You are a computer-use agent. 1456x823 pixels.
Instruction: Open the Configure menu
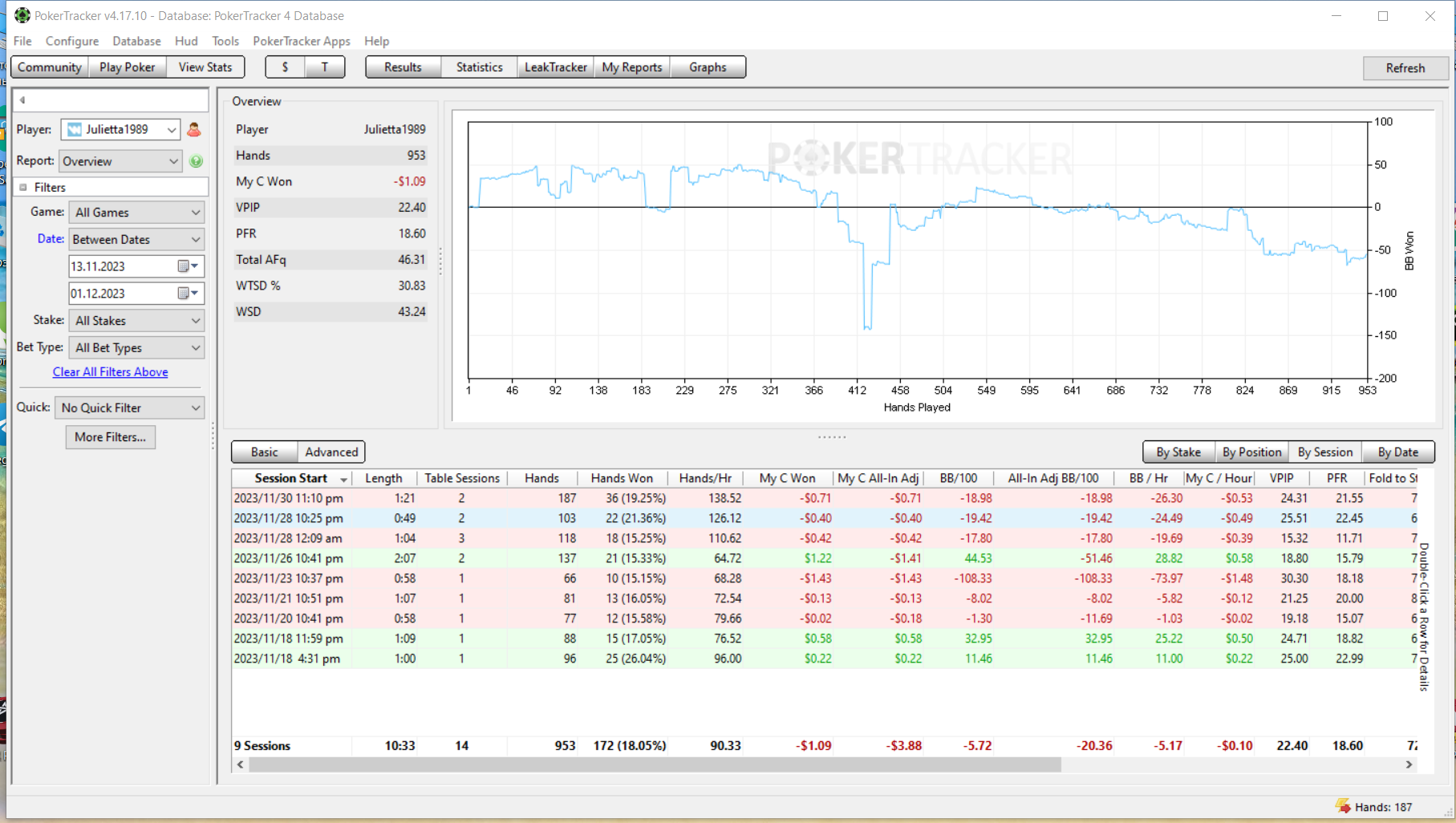(72, 41)
